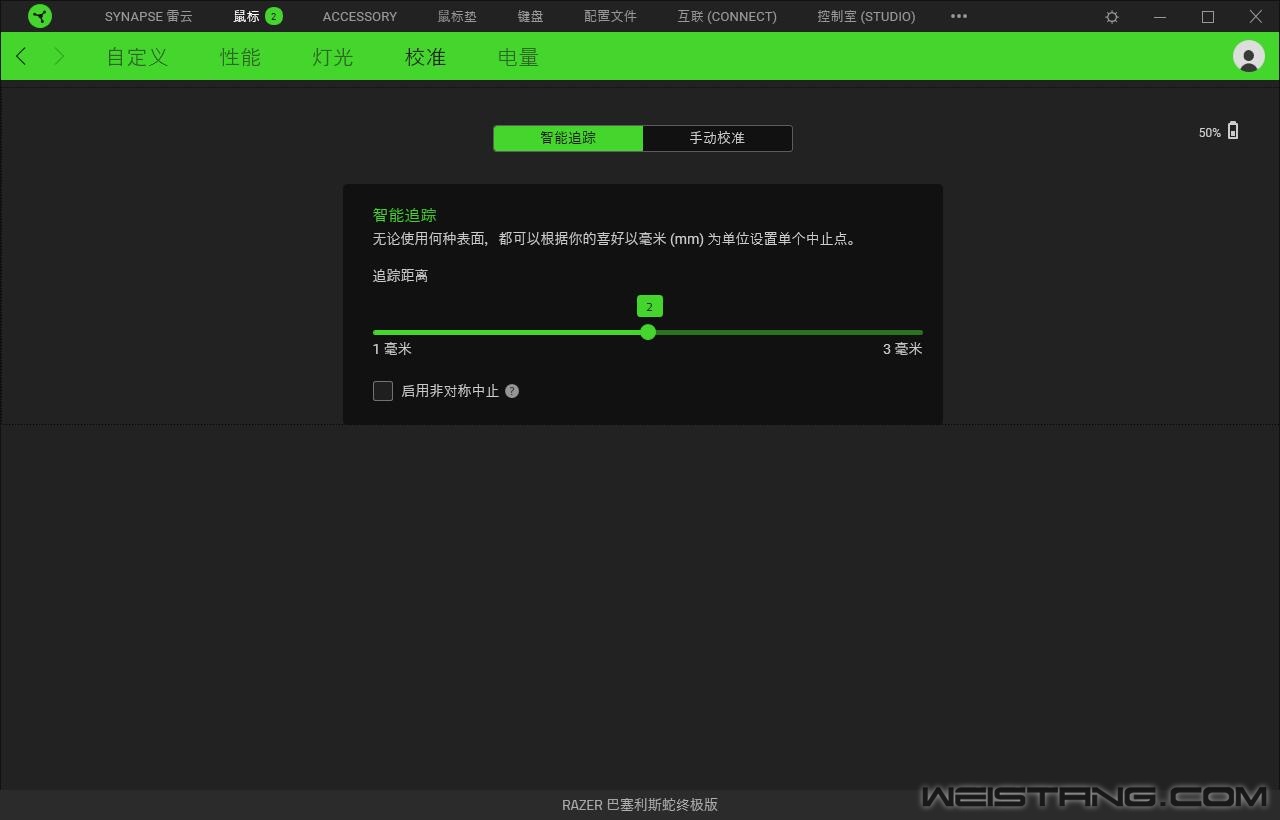Open the SYNAPSE 雷云 tab
Viewport: 1280px width, 820px height.
point(149,16)
